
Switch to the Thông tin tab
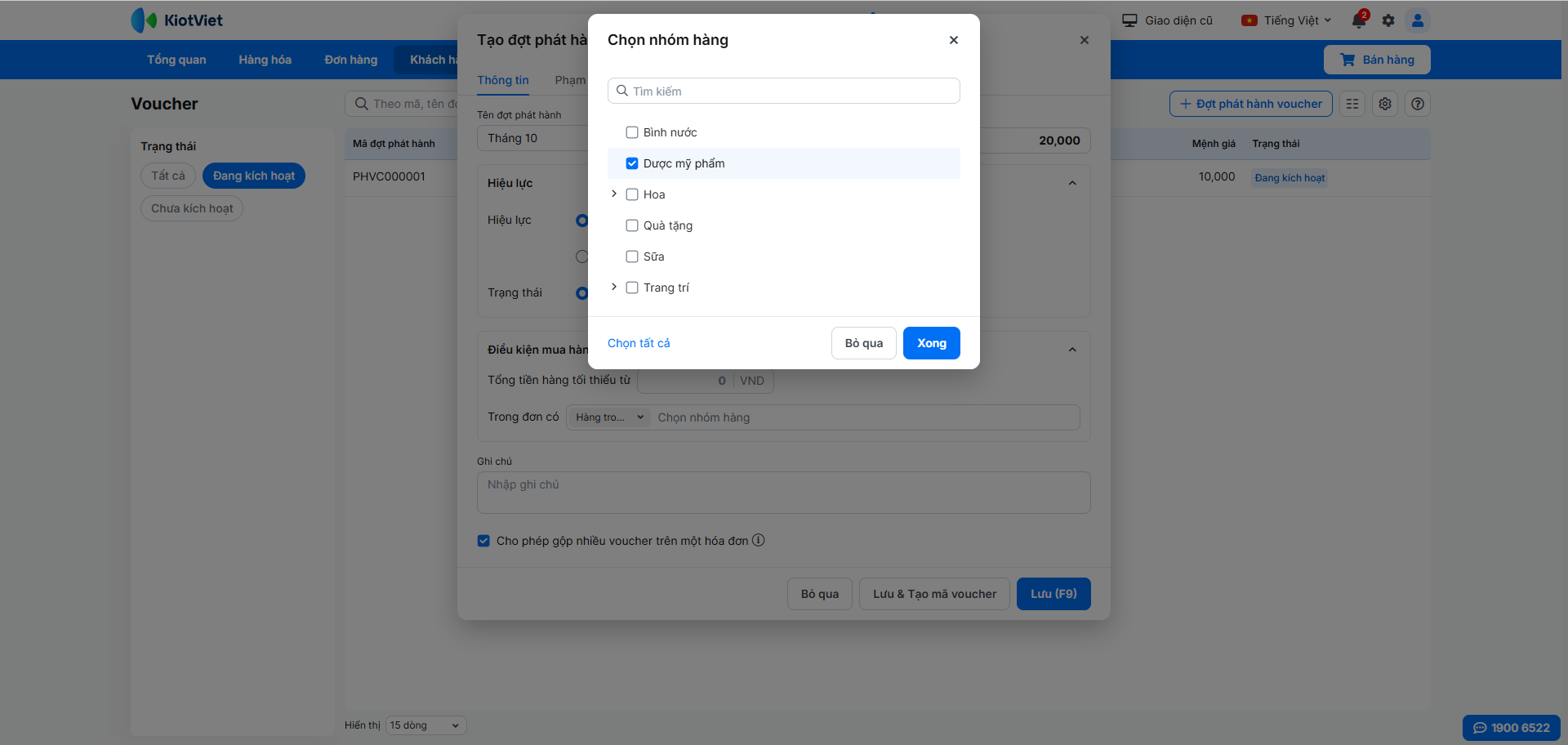click(503, 80)
